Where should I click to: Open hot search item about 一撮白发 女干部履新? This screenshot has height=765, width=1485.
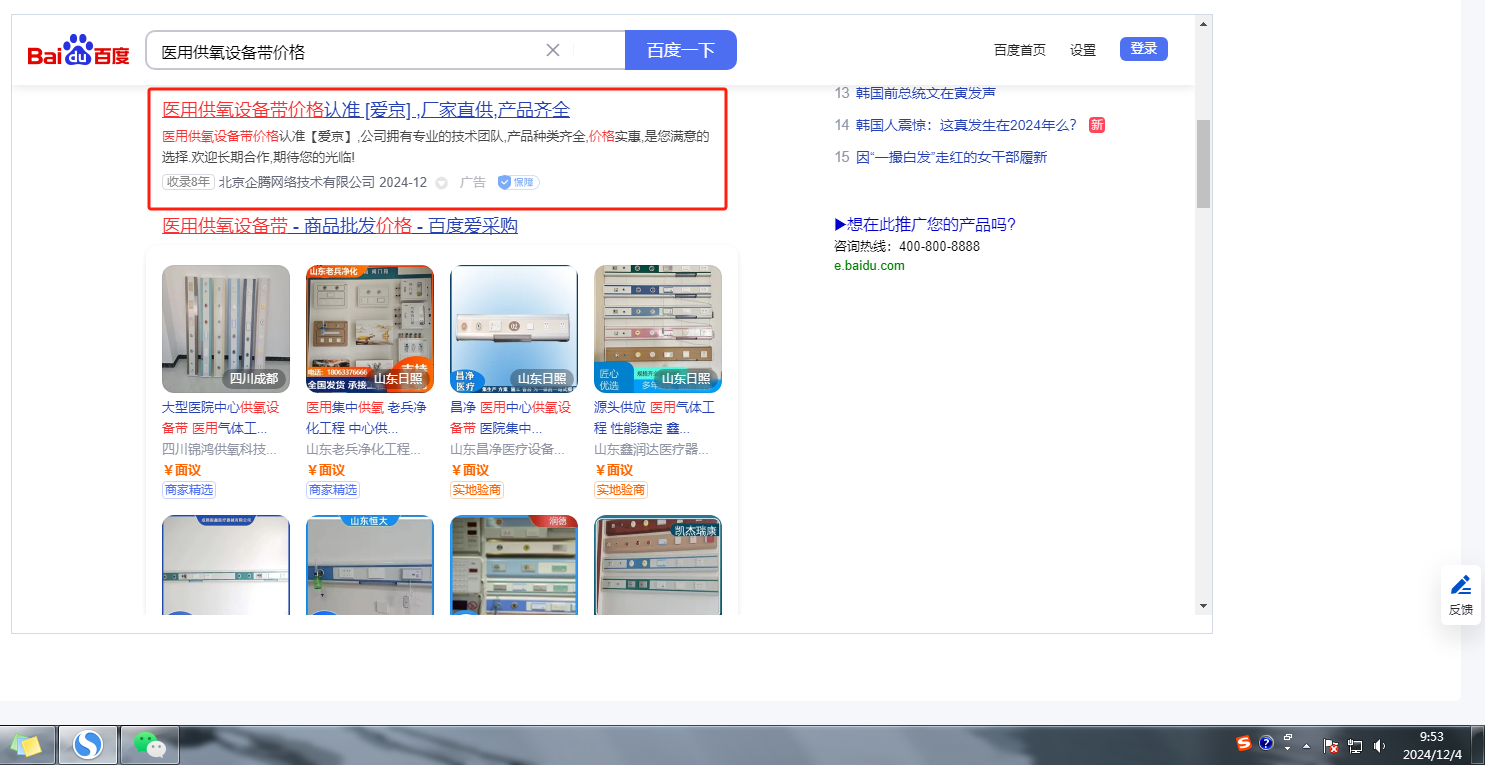(951, 157)
